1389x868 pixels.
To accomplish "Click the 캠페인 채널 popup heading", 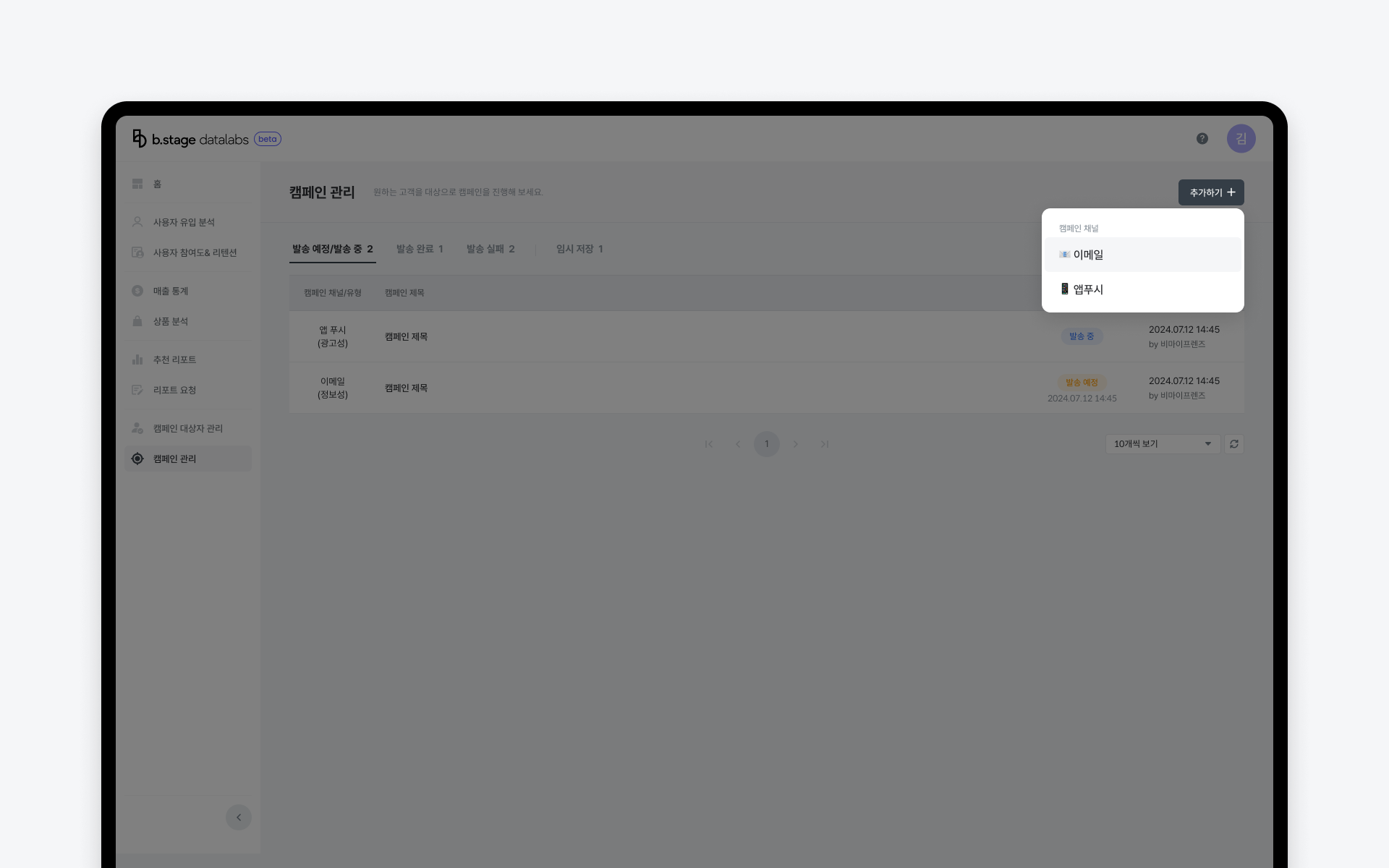I will click(1079, 229).
